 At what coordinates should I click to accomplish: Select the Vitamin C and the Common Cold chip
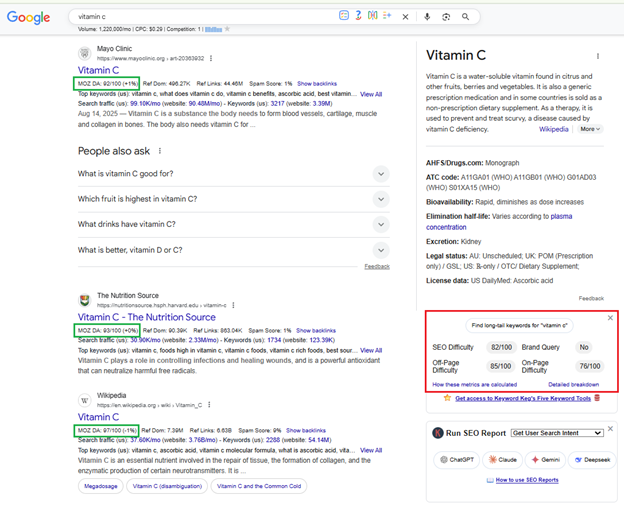pos(262,486)
